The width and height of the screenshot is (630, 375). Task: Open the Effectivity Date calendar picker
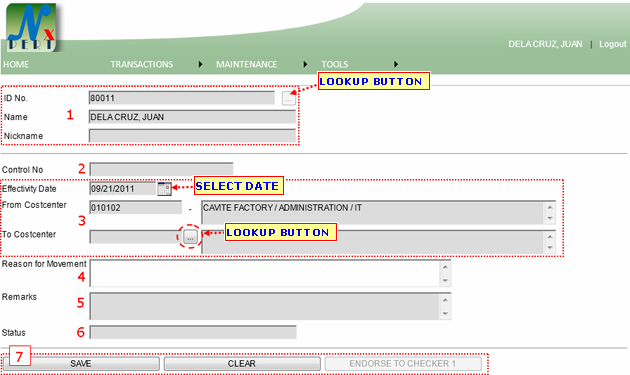(164, 189)
